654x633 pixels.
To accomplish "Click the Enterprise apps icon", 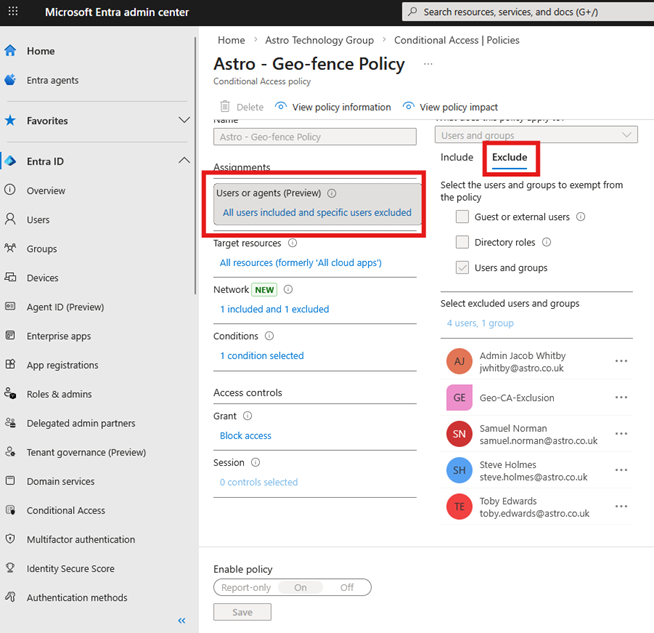I will [10, 336].
